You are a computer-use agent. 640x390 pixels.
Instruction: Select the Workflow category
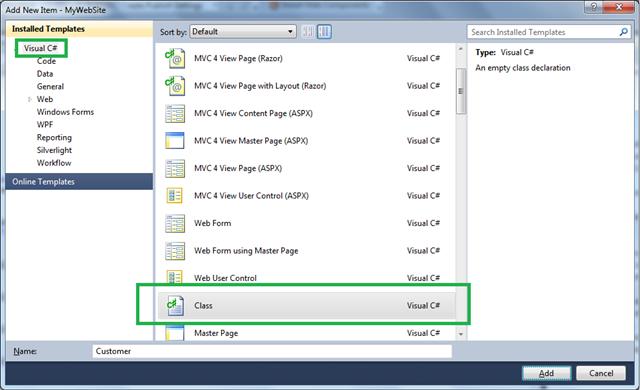[54, 163]
